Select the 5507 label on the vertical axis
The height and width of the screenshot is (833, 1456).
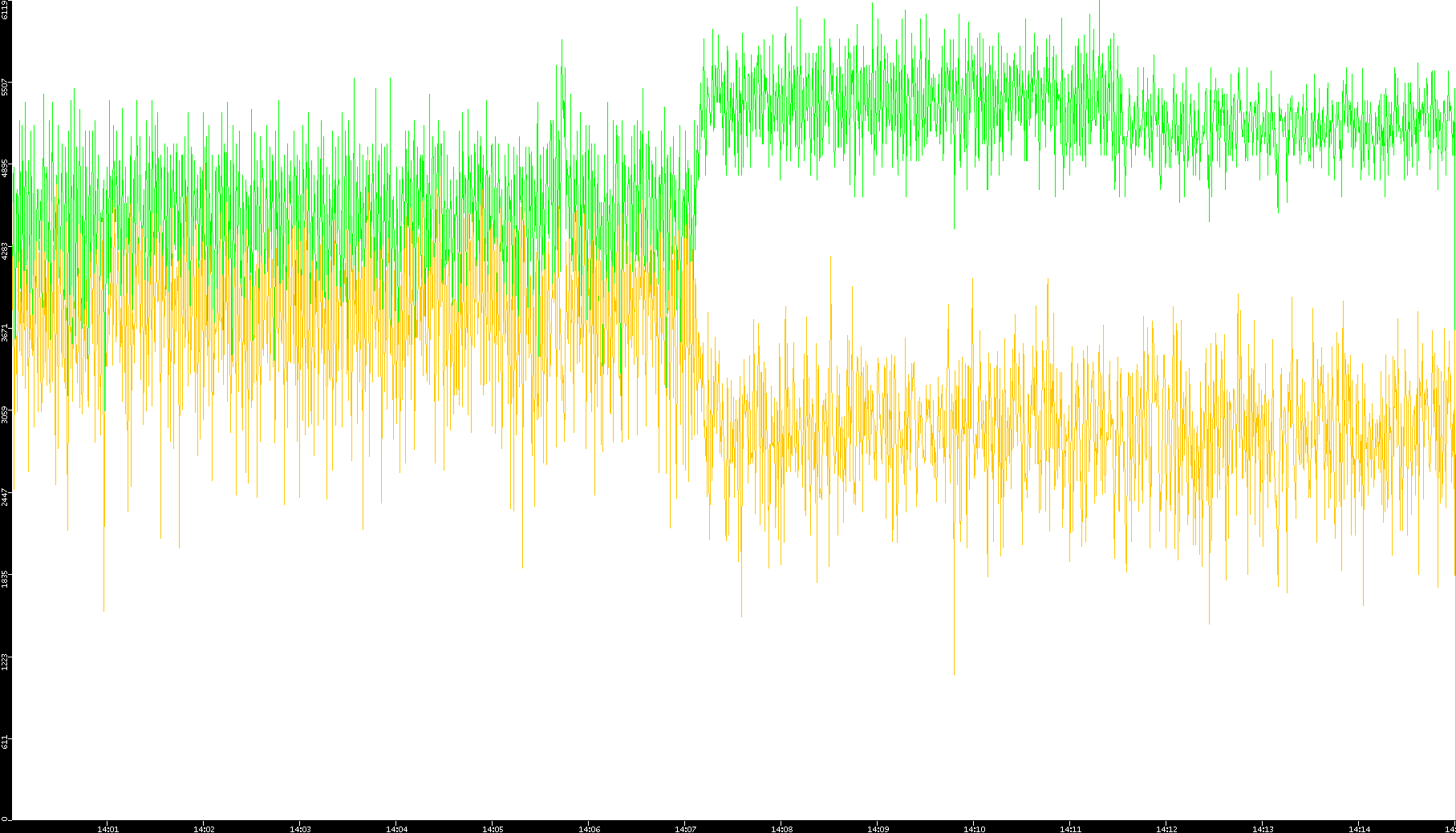tap(5, 87)
